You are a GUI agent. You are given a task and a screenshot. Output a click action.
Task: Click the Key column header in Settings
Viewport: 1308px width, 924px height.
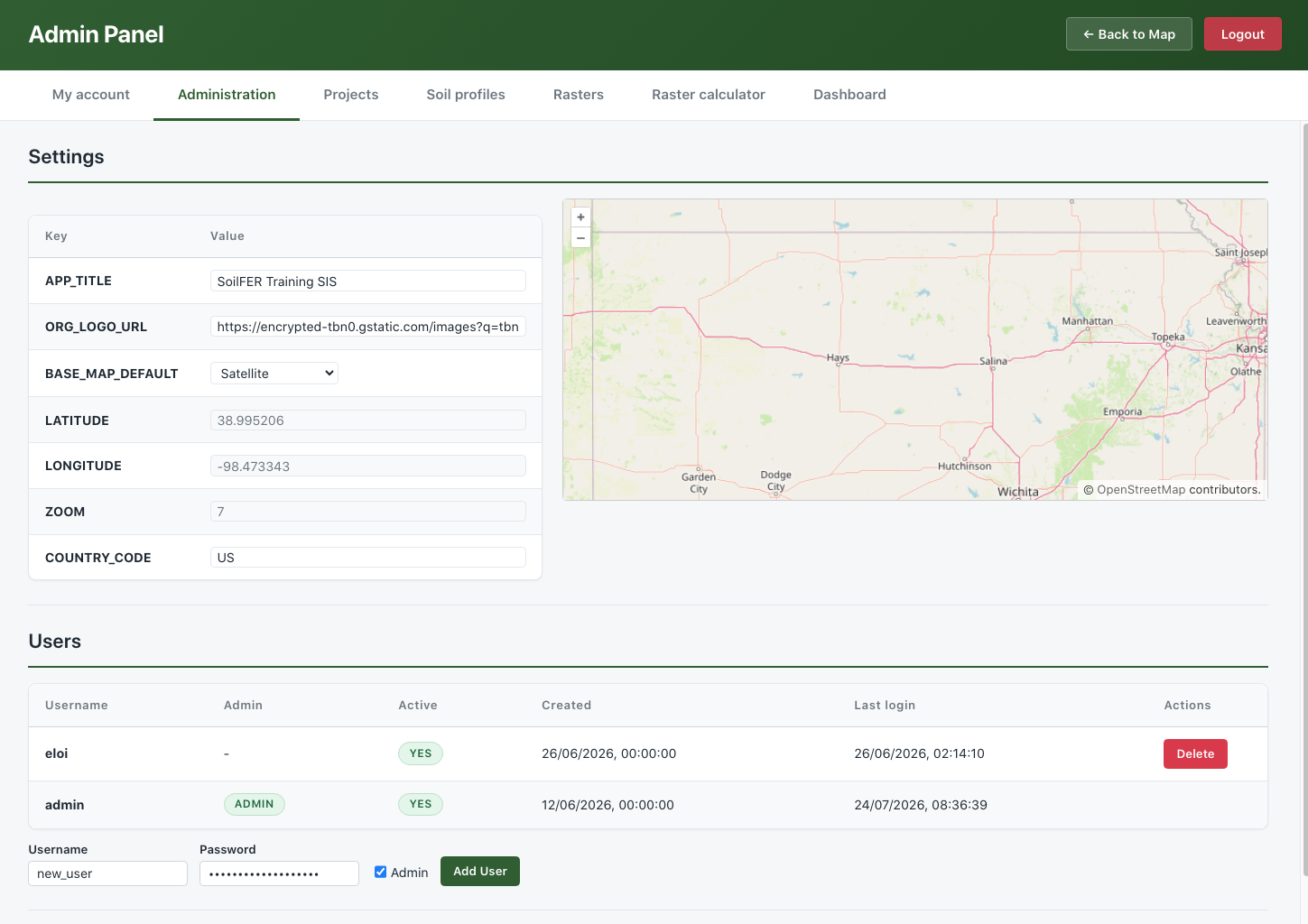(56, 236)
